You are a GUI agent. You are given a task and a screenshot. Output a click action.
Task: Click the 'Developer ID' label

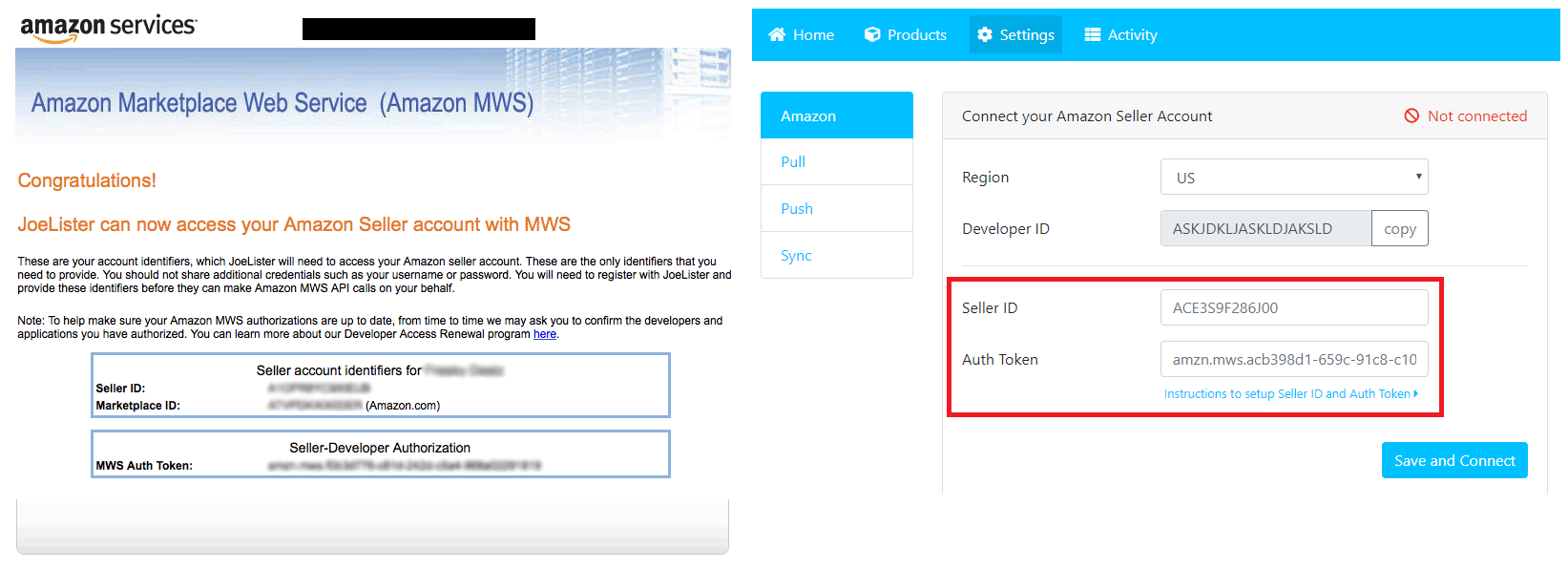click(1006, 229)
